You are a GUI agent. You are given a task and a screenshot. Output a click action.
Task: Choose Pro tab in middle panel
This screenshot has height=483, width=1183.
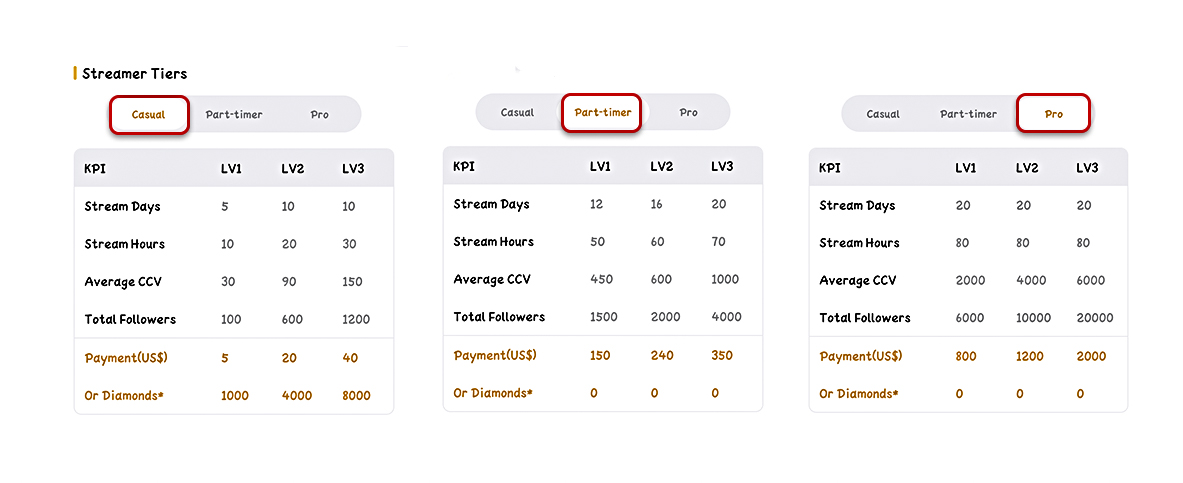688,112
